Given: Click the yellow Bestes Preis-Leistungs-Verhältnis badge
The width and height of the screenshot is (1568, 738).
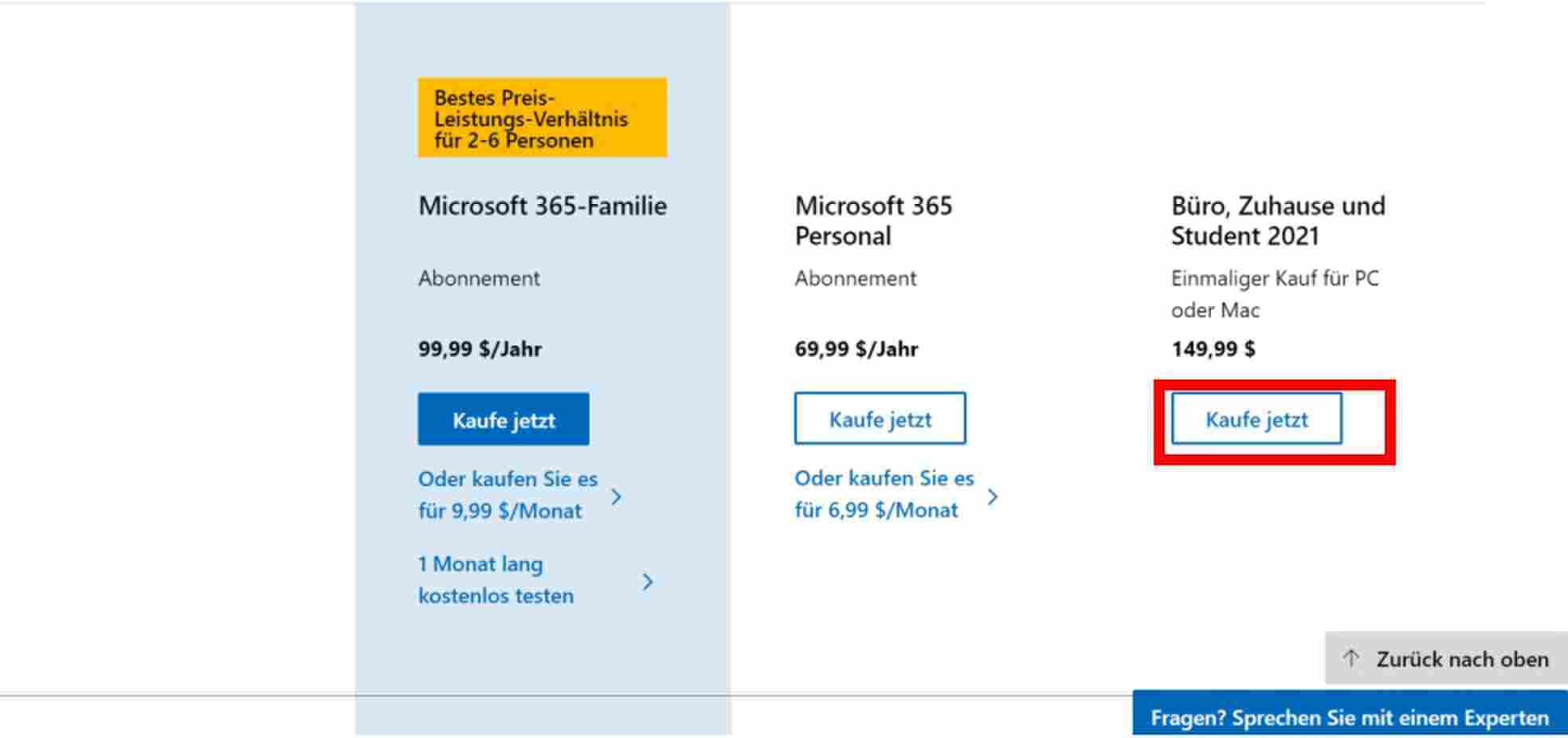Looking at the screenshot, I should tap(542, 118).
